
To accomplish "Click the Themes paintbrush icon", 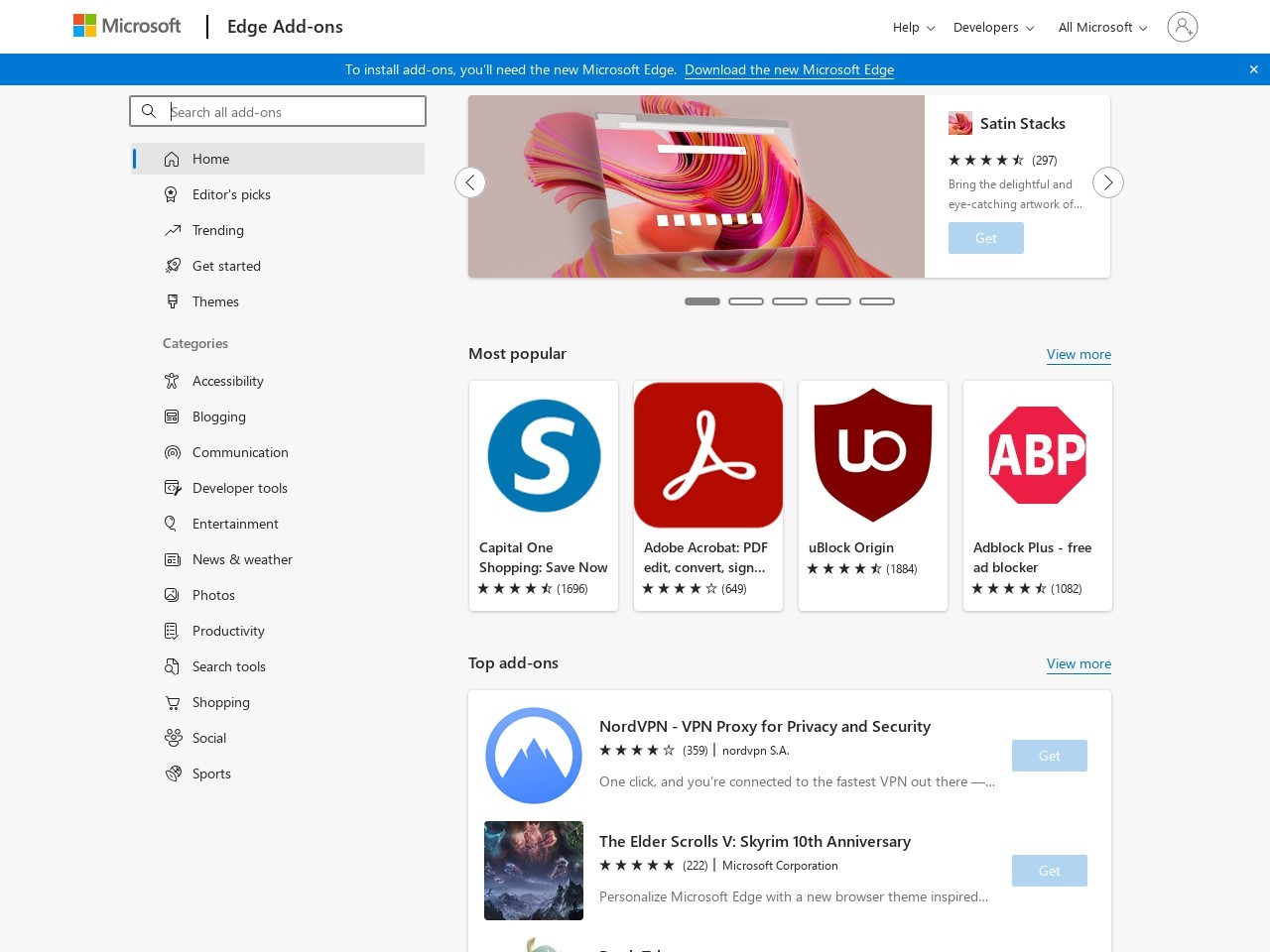I will pos(172,301).
